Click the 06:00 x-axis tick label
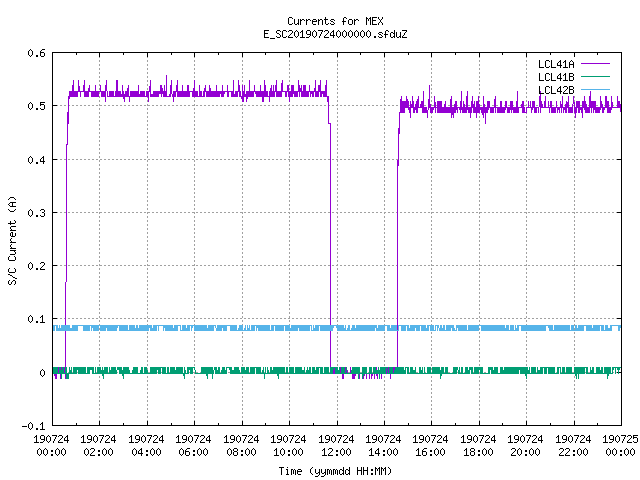 click(193, 452)
